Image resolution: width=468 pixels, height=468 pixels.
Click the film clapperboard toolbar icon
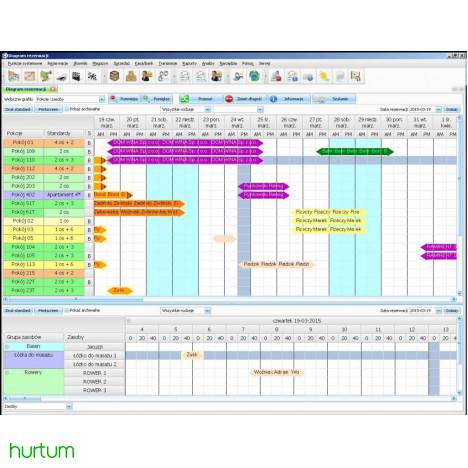coord(76,76)
